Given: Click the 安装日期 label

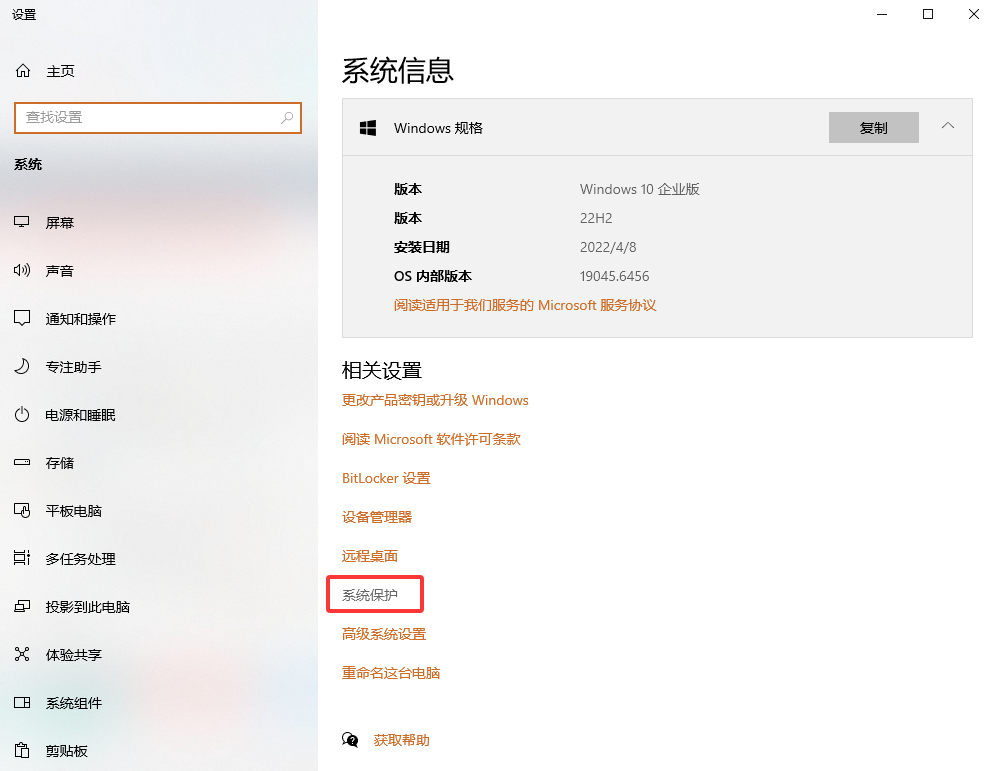Looking at the screenshot, I should [422, 247].
